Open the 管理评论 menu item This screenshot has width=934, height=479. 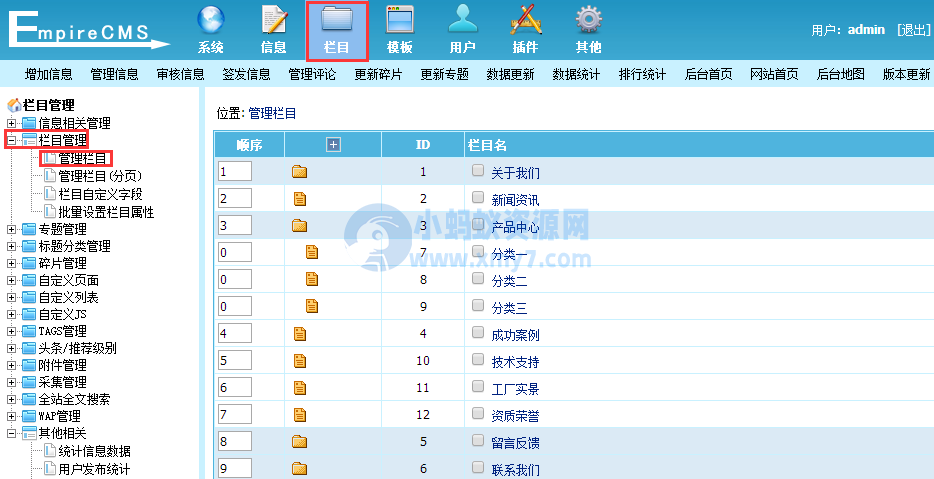click(312, 74)
